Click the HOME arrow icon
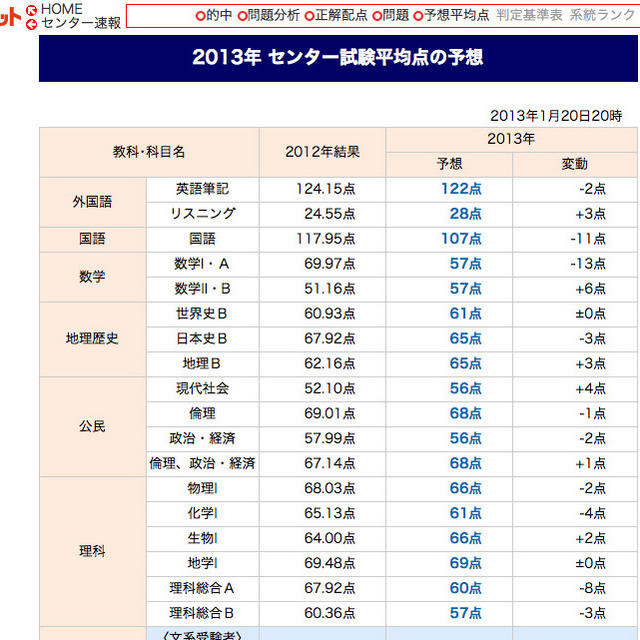 (31, 10)
